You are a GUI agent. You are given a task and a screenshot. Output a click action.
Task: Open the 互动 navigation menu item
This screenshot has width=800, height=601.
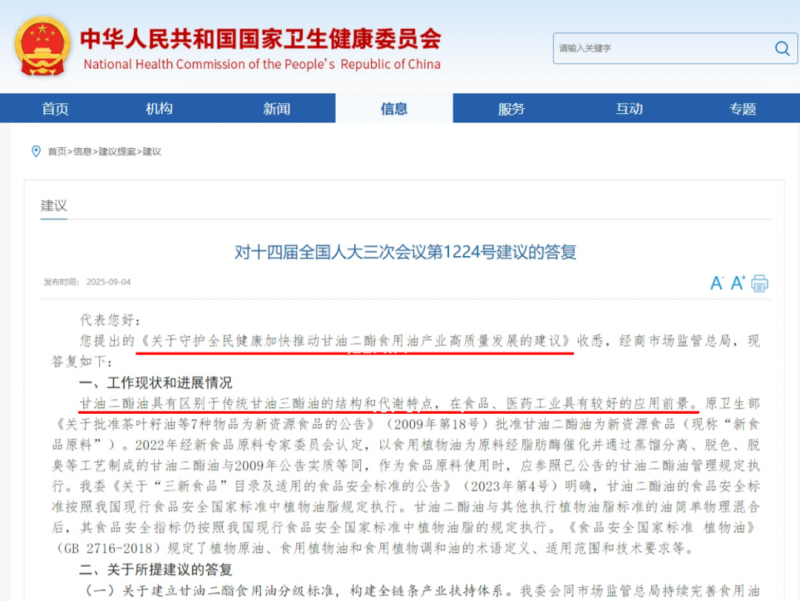(x=629, y=109)
